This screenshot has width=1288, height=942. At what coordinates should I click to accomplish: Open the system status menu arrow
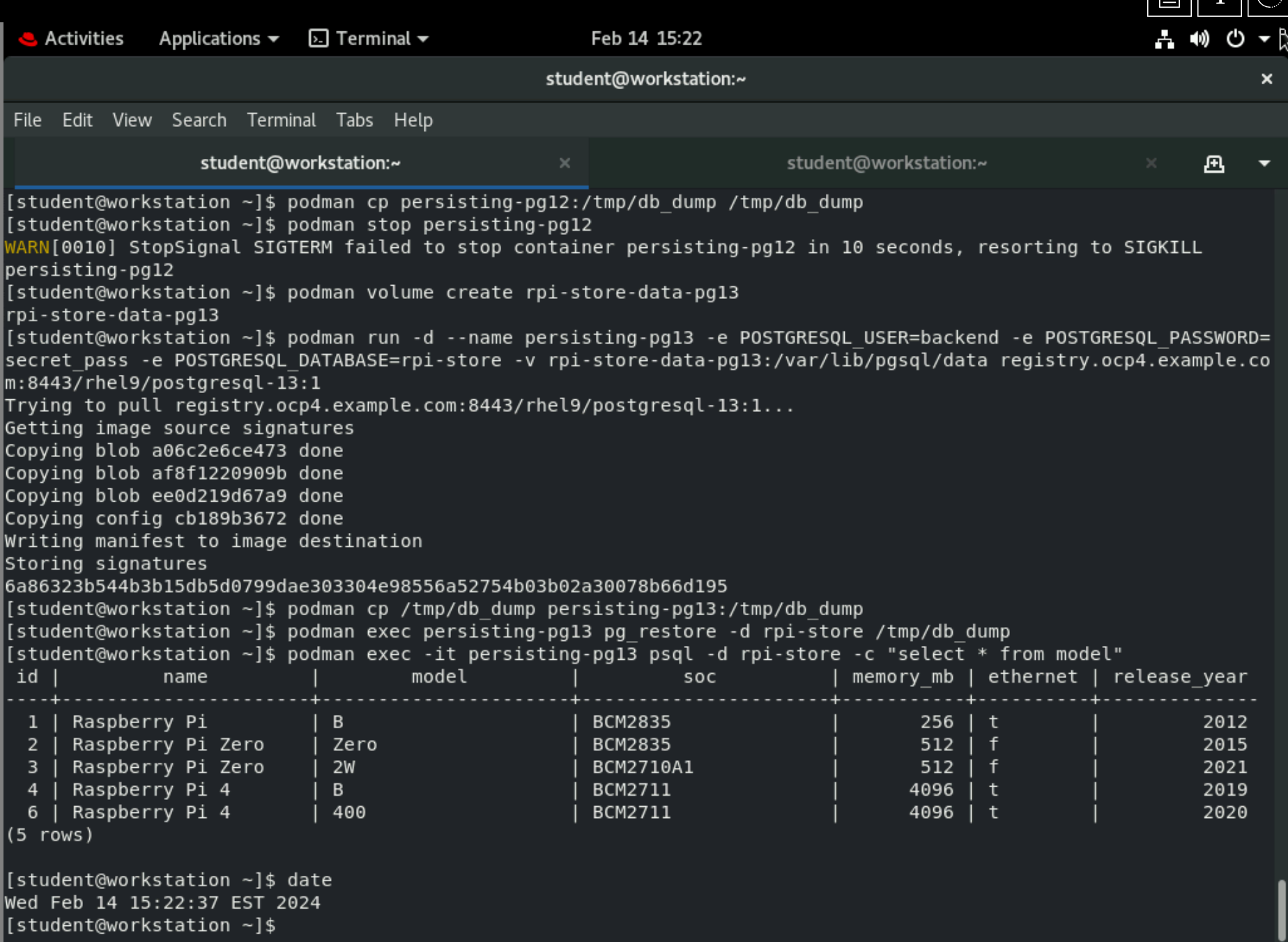click(1264, 38)
